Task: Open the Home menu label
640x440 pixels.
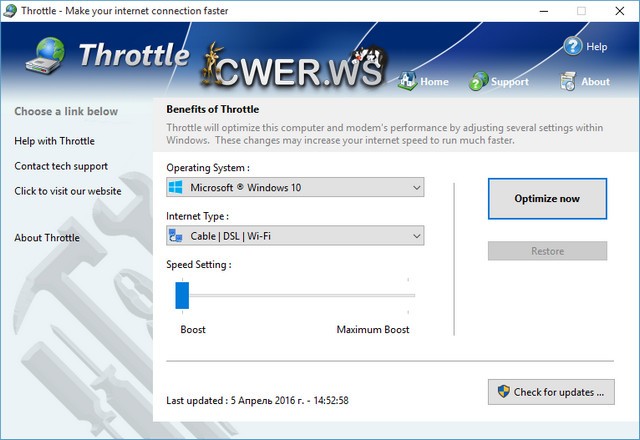Action: [x=434, y=82]
